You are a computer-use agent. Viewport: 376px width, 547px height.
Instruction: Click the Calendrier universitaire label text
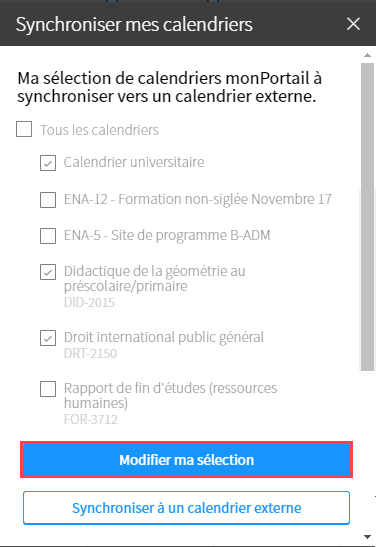tap(134, 162)
